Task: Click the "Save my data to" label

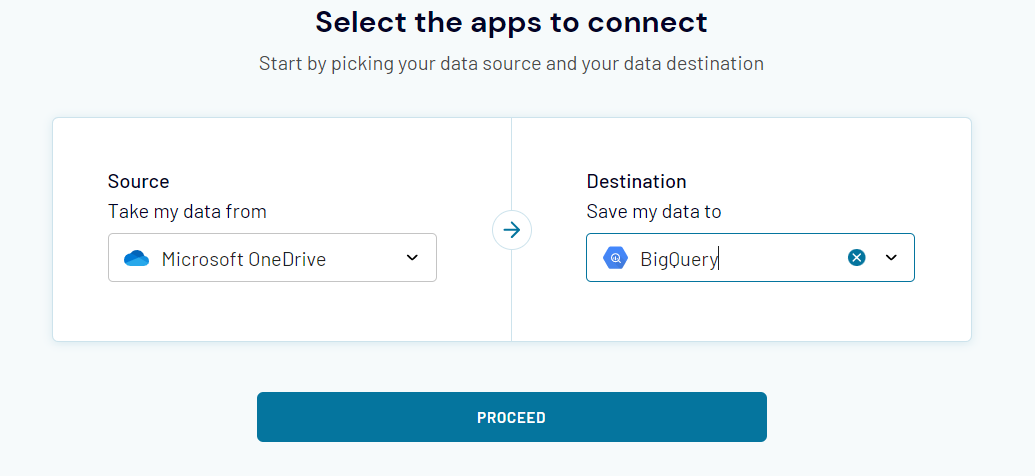Action: point(653,211)
